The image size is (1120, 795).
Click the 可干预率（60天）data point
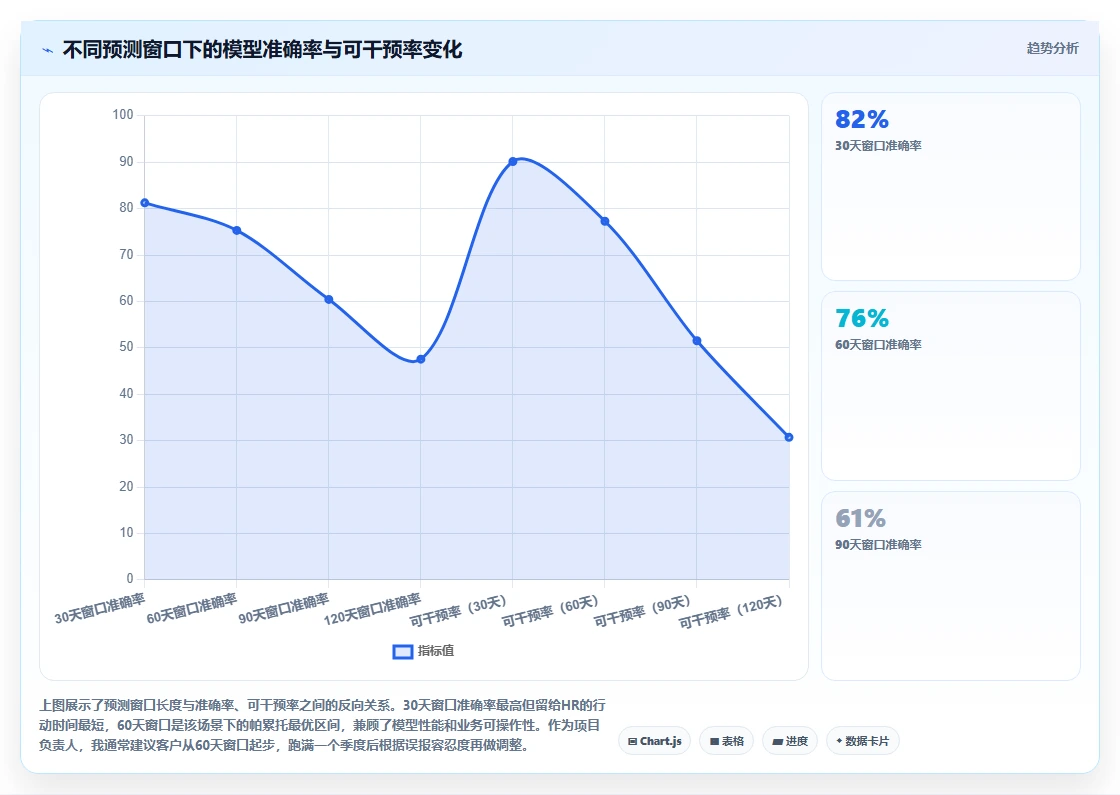tap(605, 221)
